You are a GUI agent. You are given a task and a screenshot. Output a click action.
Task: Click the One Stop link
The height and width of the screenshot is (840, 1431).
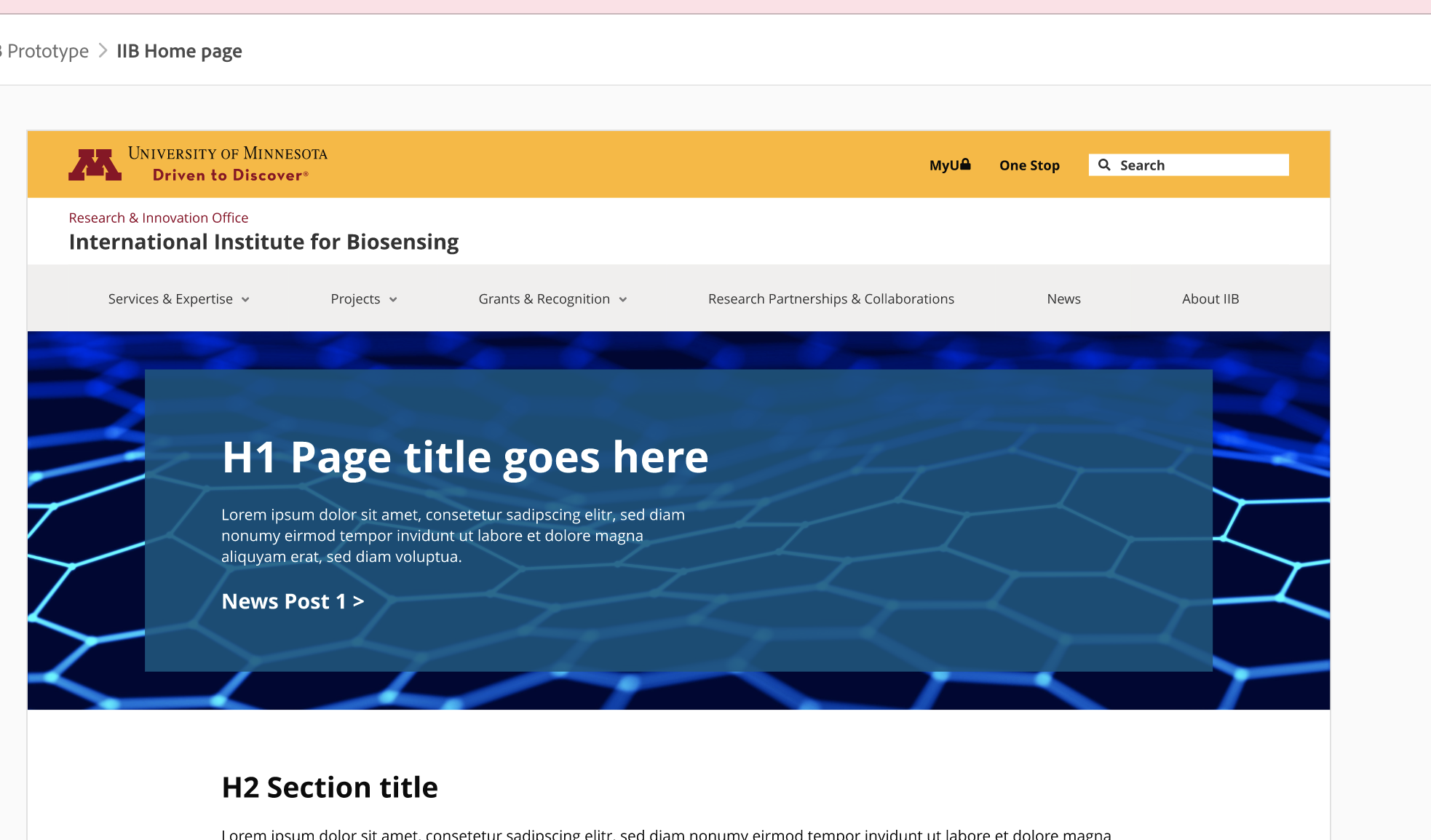click(x=1029, y=165)
